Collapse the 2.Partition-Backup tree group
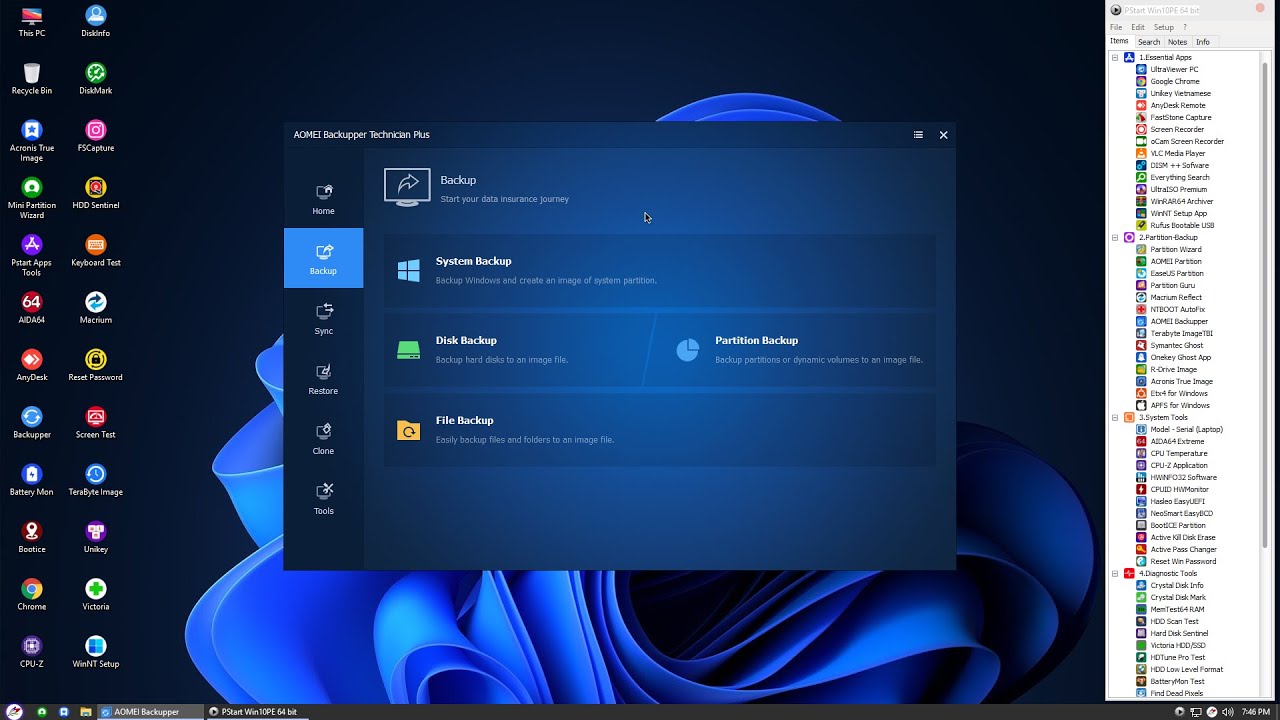Viewport: 1280px width, 720px height. pyautogui.click(x=1115, y=238)
